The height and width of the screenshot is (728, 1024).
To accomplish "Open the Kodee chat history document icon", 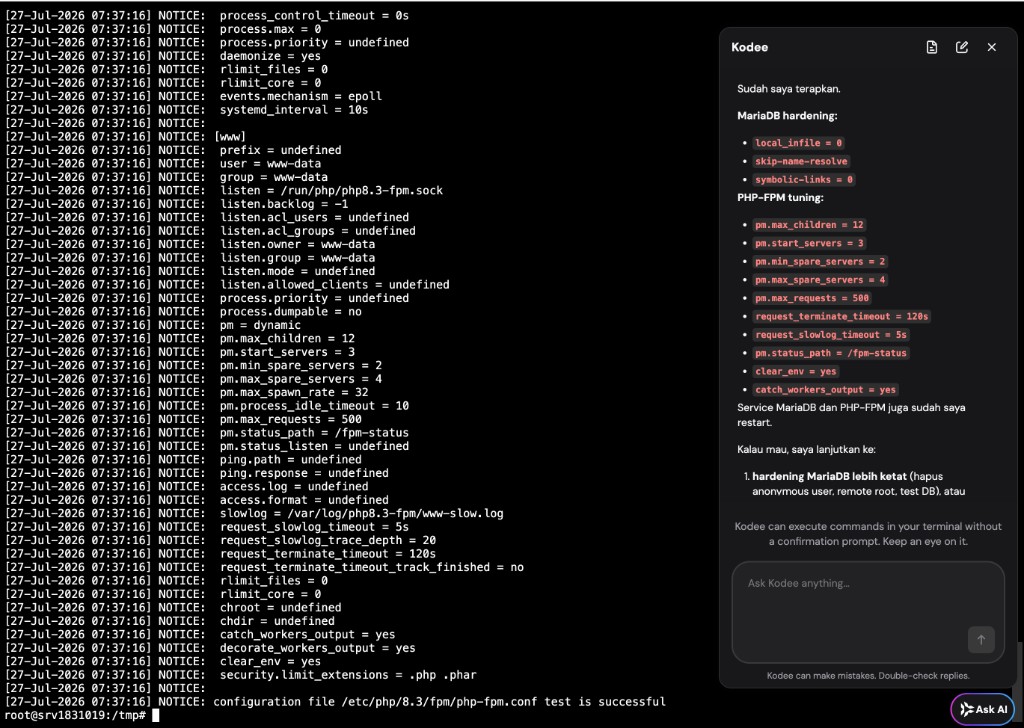I will [932, 47].
